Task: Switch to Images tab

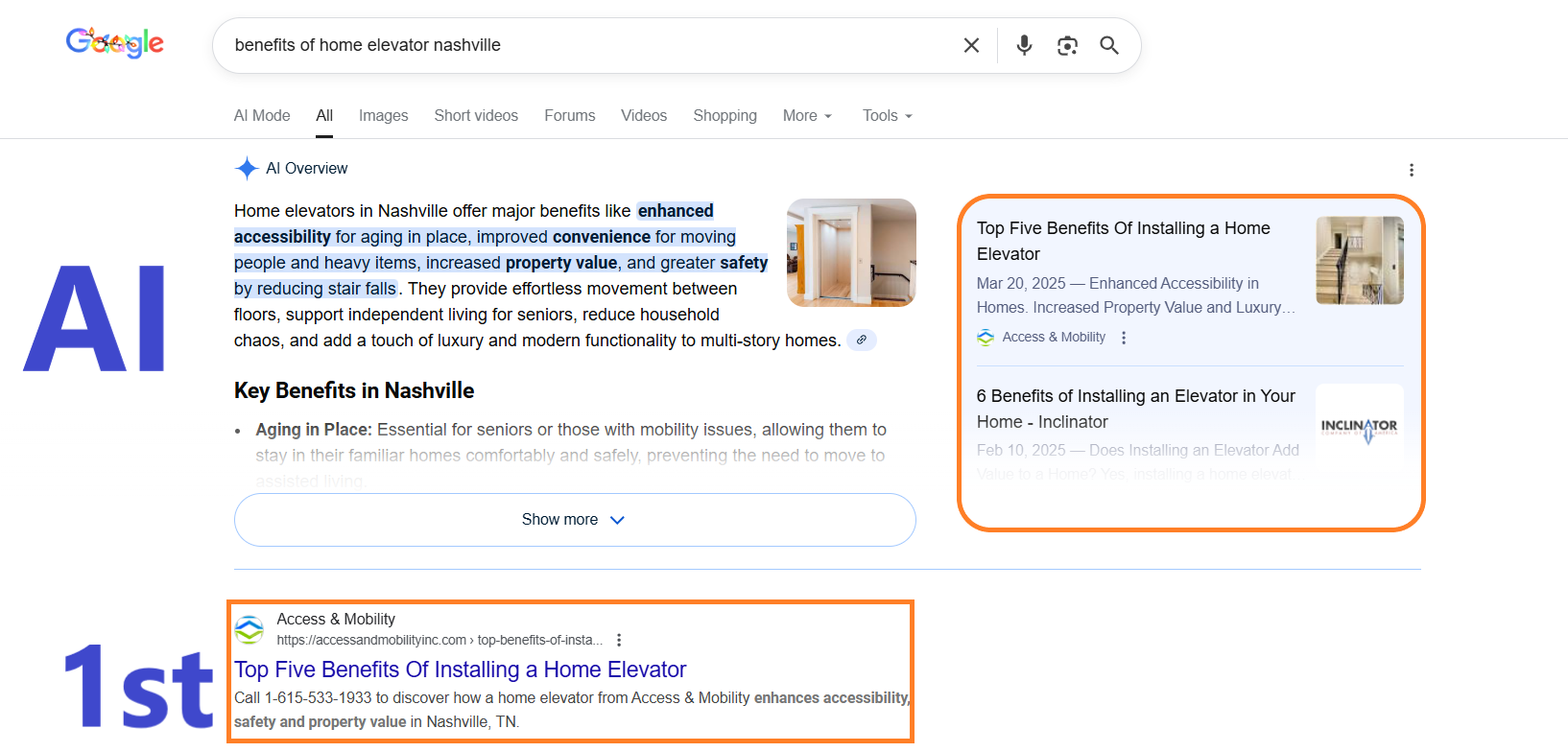Action: [x=383, y=115]
